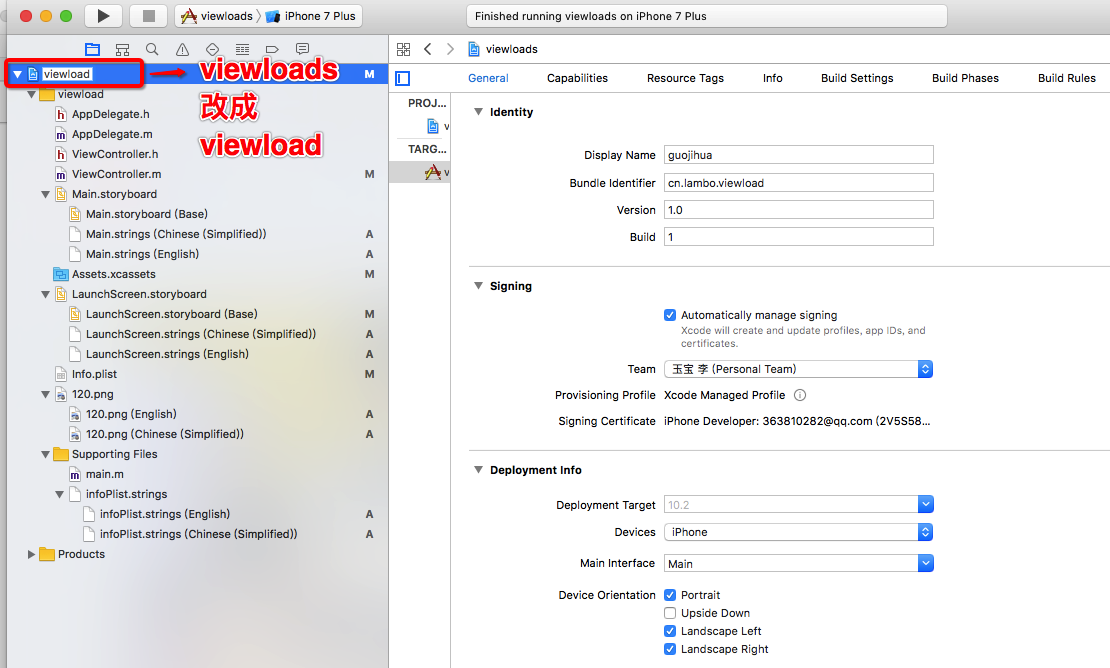Open the Debug navigator icon
The image size is (1110, 668).
point(242,49)
